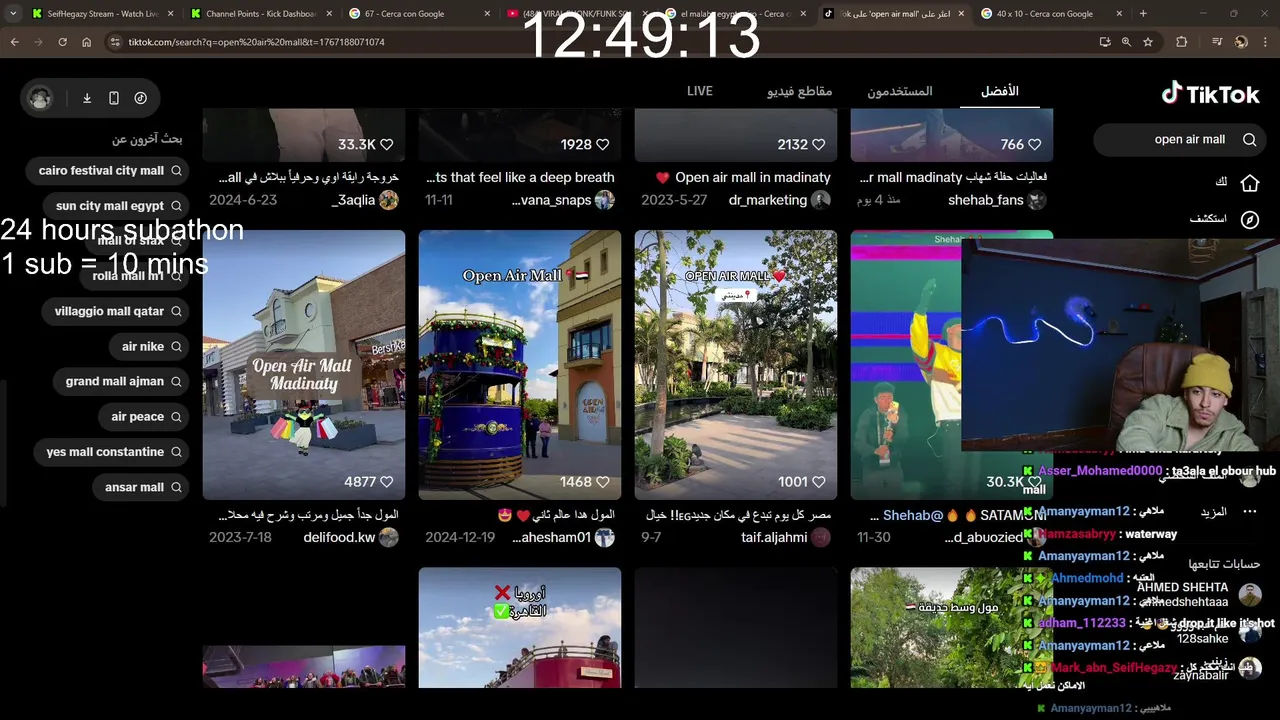Open taif.aljahmi profile avatar
Screen dimensions: 1280x720
821,538
